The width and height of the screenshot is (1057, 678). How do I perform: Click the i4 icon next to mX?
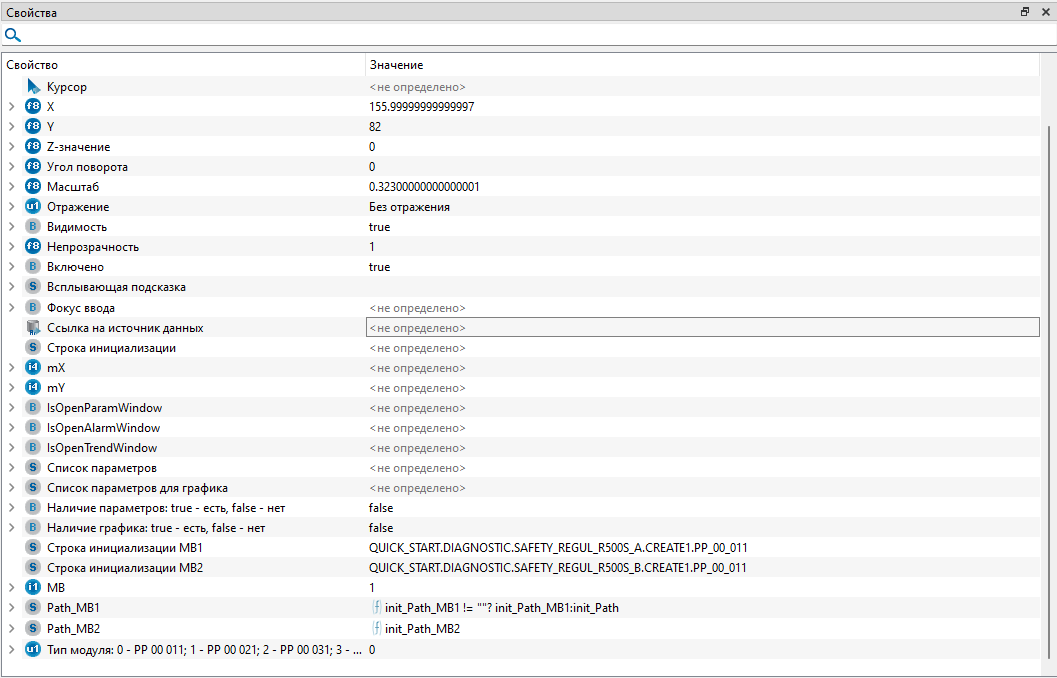[x=33, y=368]
